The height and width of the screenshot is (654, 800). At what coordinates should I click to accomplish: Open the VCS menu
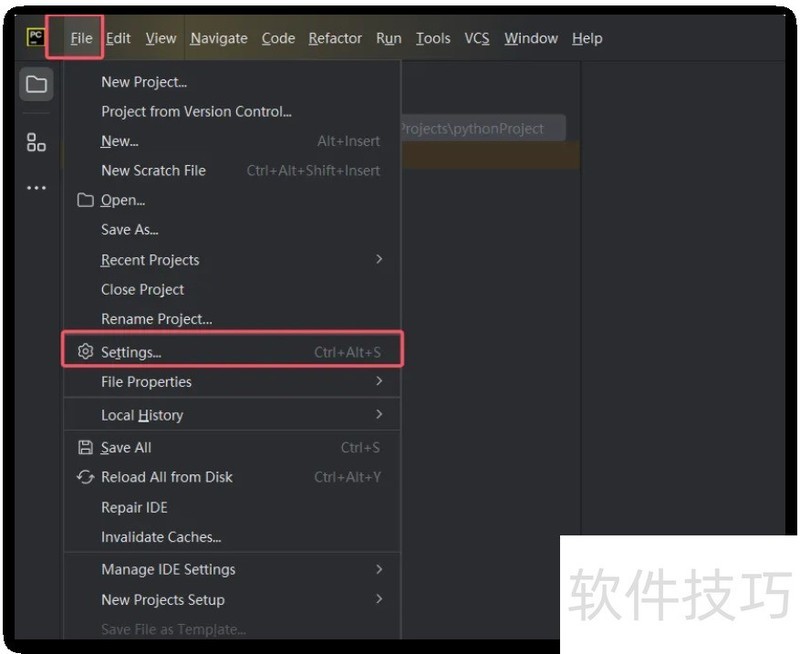tap(477, 38)
